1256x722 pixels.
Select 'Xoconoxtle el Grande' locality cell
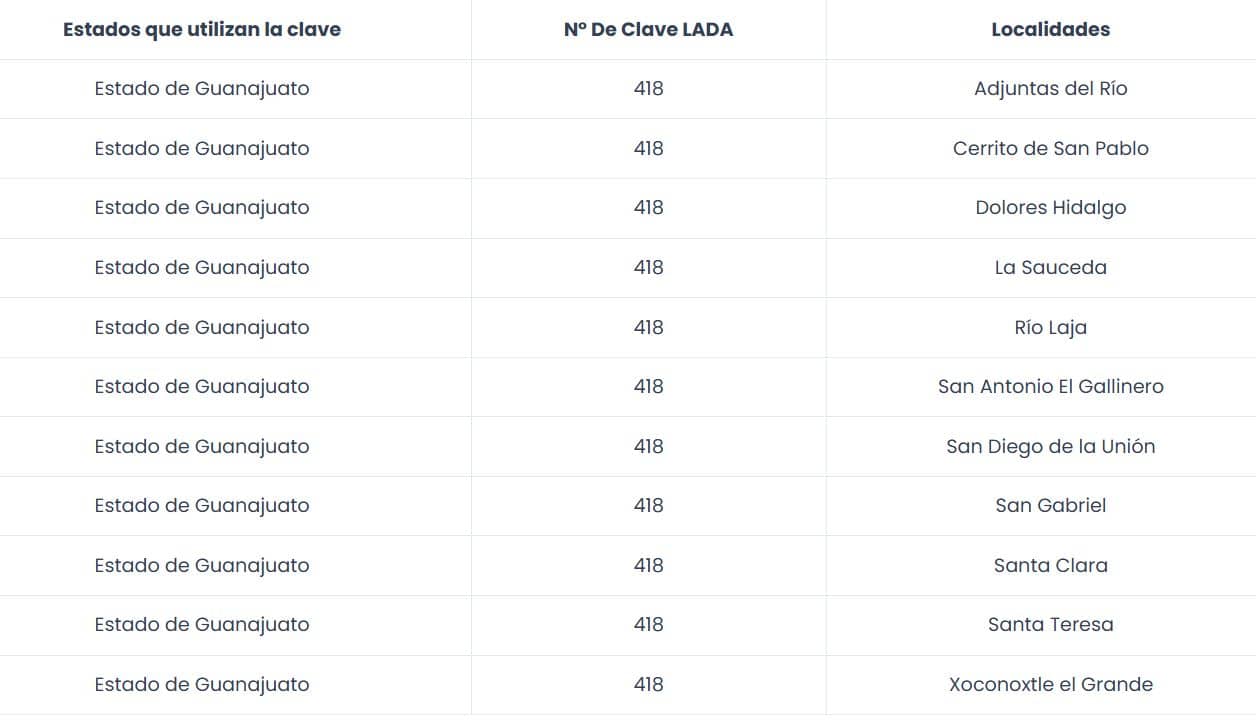(1050, 685)
